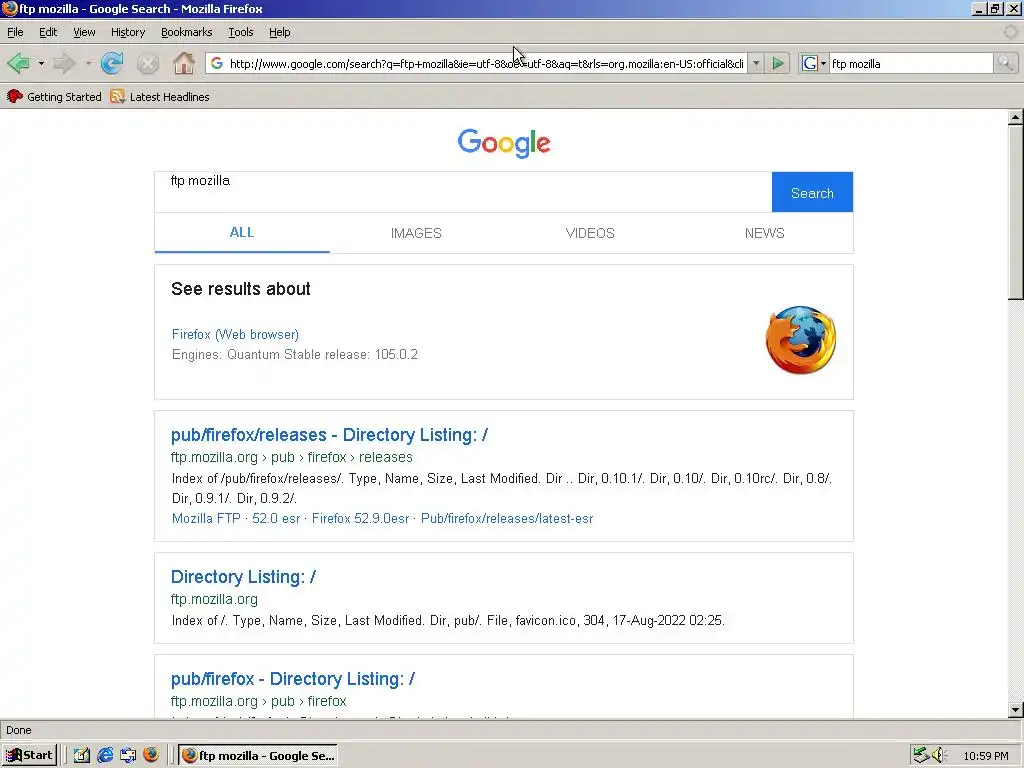
Task: Switch to the NEWS tab
Action: 764,233
